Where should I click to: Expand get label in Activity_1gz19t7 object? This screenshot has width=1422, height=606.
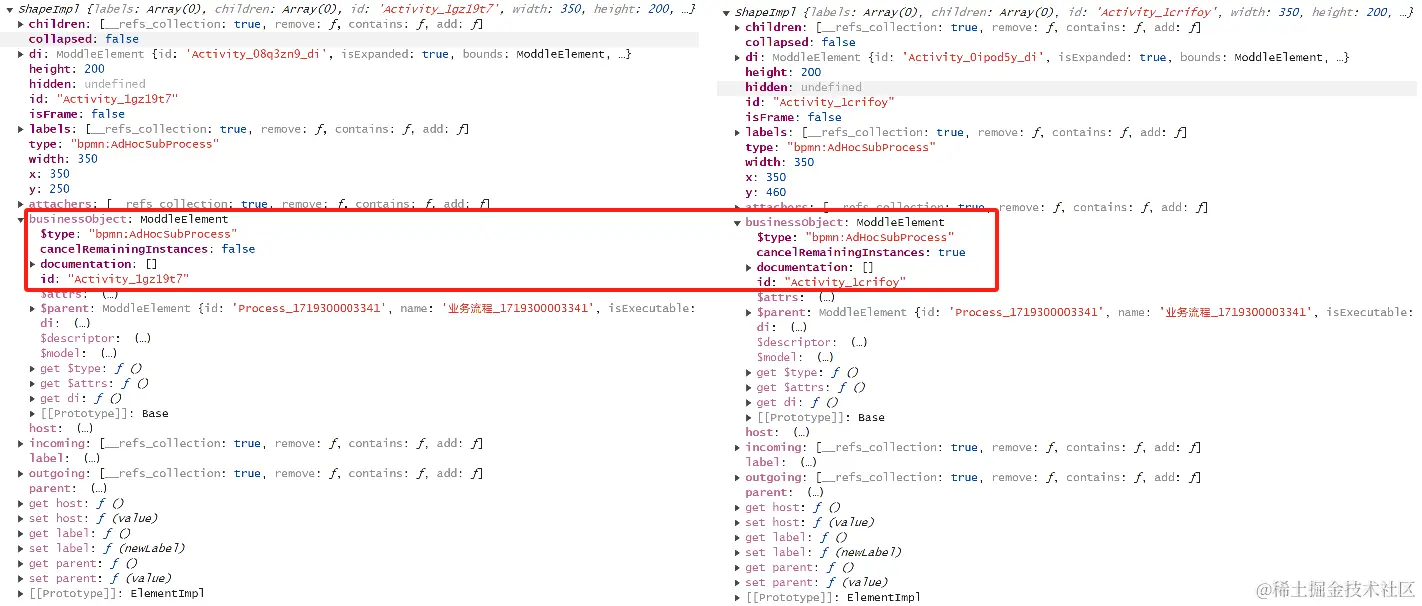pos(21,534)
